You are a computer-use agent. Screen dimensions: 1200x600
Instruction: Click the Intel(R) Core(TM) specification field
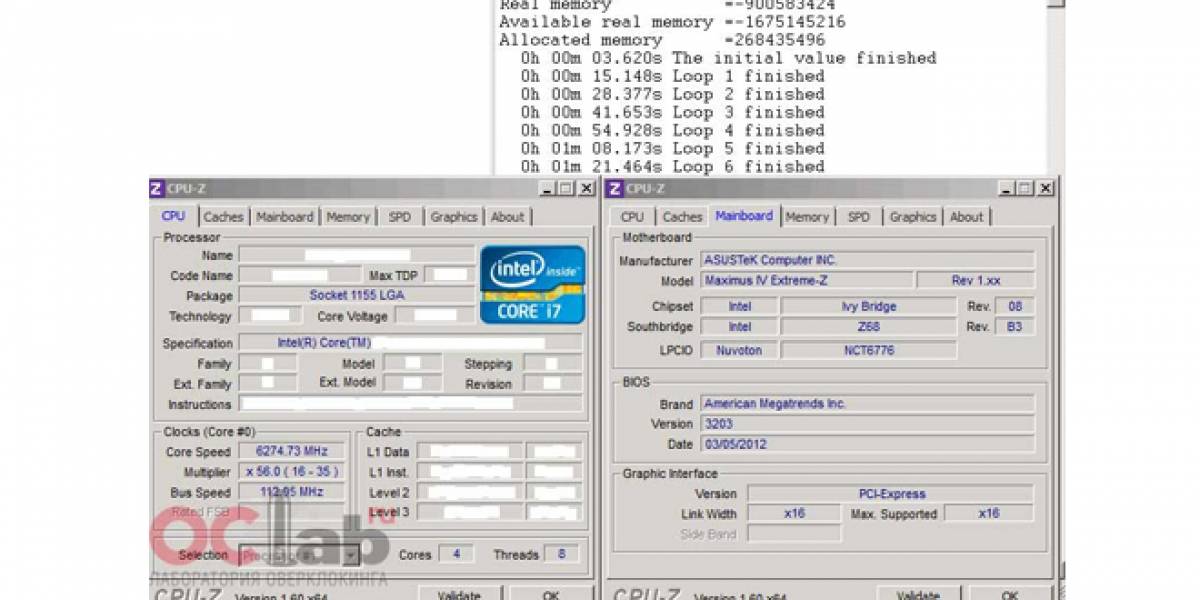coord(410,343)
